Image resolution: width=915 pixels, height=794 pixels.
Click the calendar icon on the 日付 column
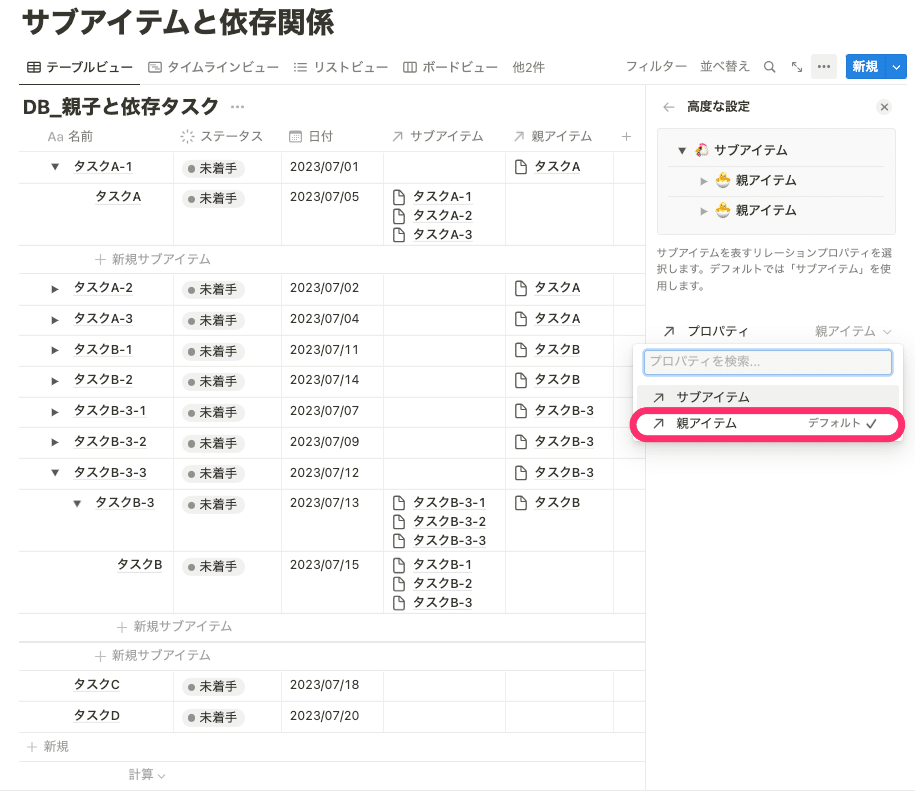tap(294, 137)
